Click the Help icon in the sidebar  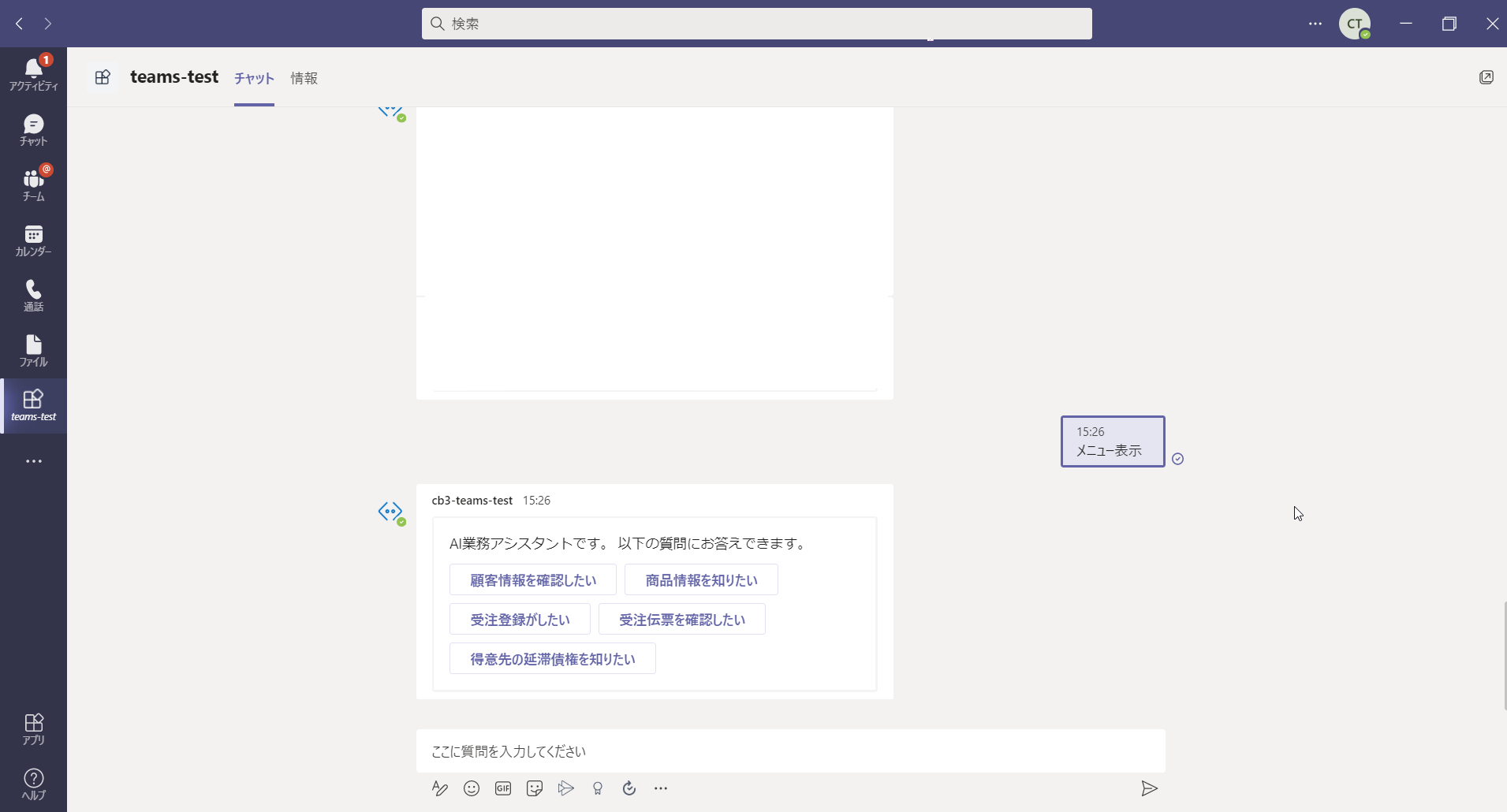33,784
